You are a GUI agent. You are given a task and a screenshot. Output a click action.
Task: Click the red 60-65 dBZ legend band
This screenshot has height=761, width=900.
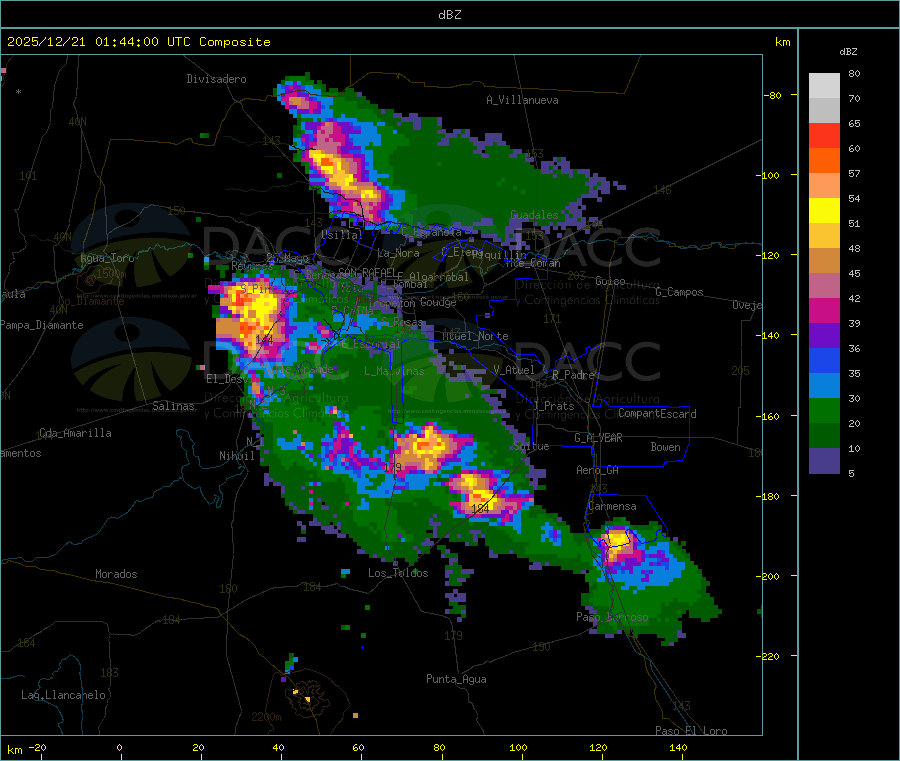click(824, 135)
